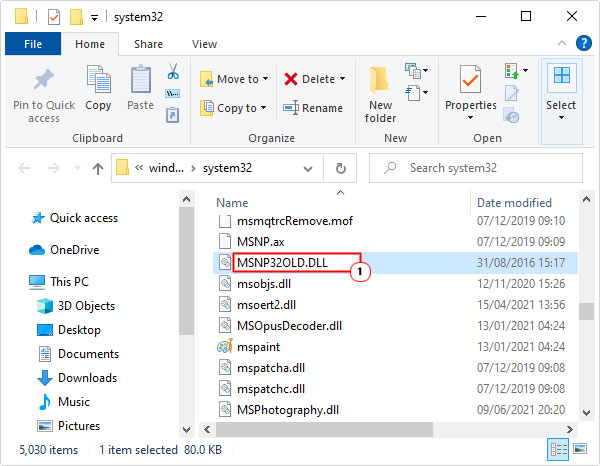Select the file msobjs.dll
This screenshot has width=600, height=466.
click(264, 284)
